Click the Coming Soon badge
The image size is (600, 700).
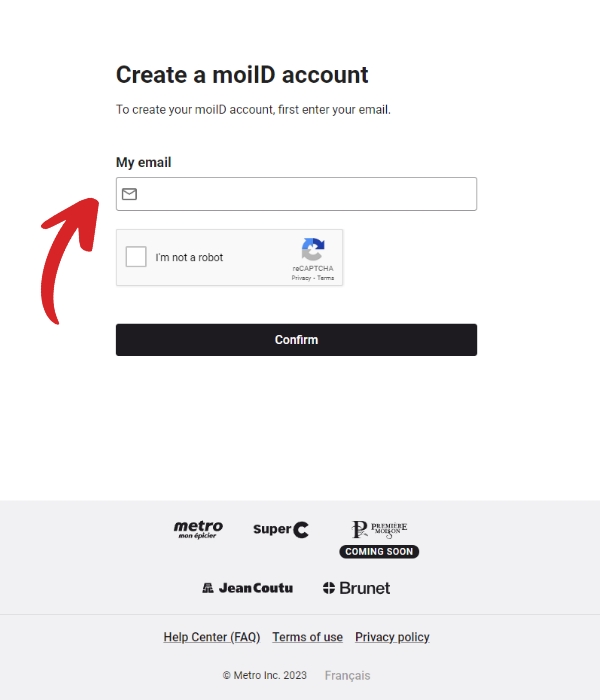379,552
